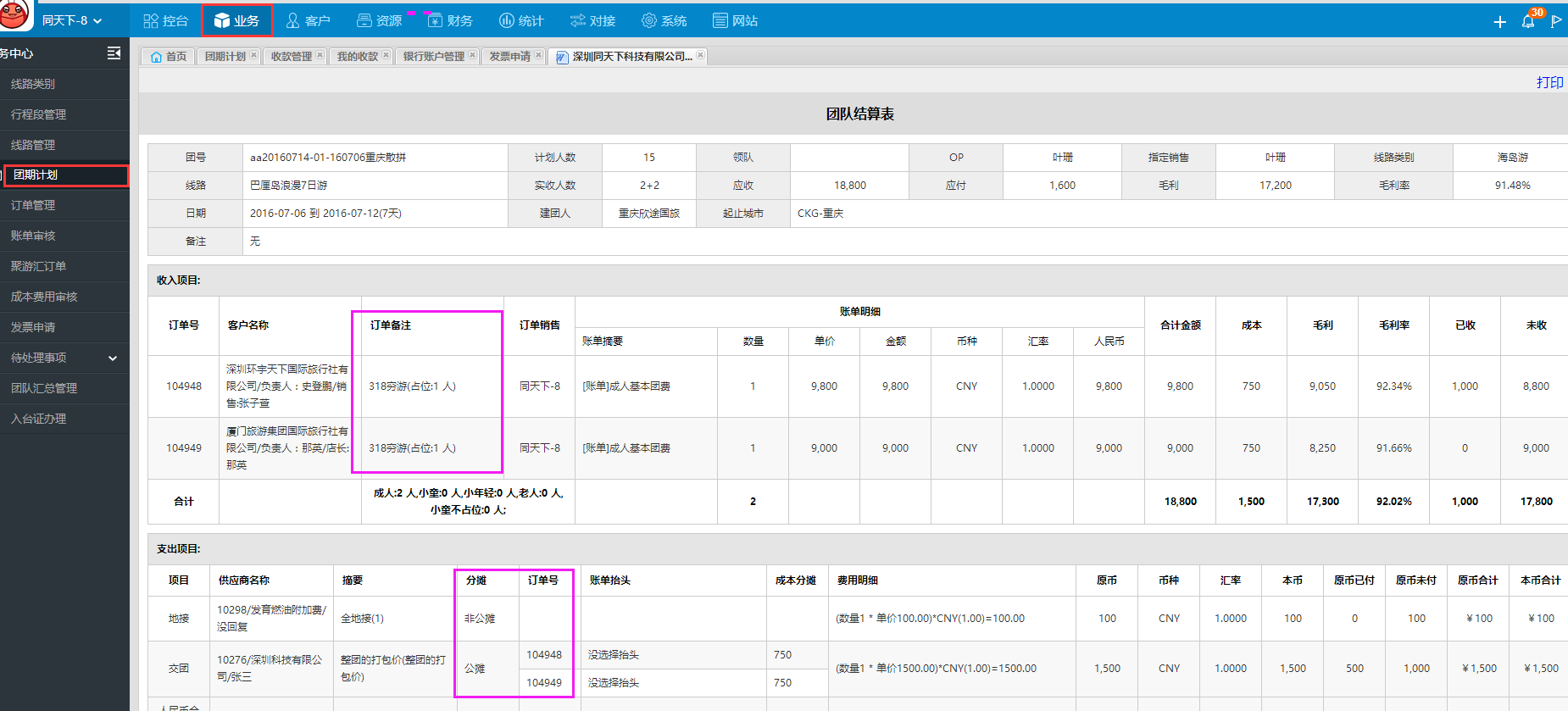Open 成本费用审核 in the sidebar

point(64,297)
